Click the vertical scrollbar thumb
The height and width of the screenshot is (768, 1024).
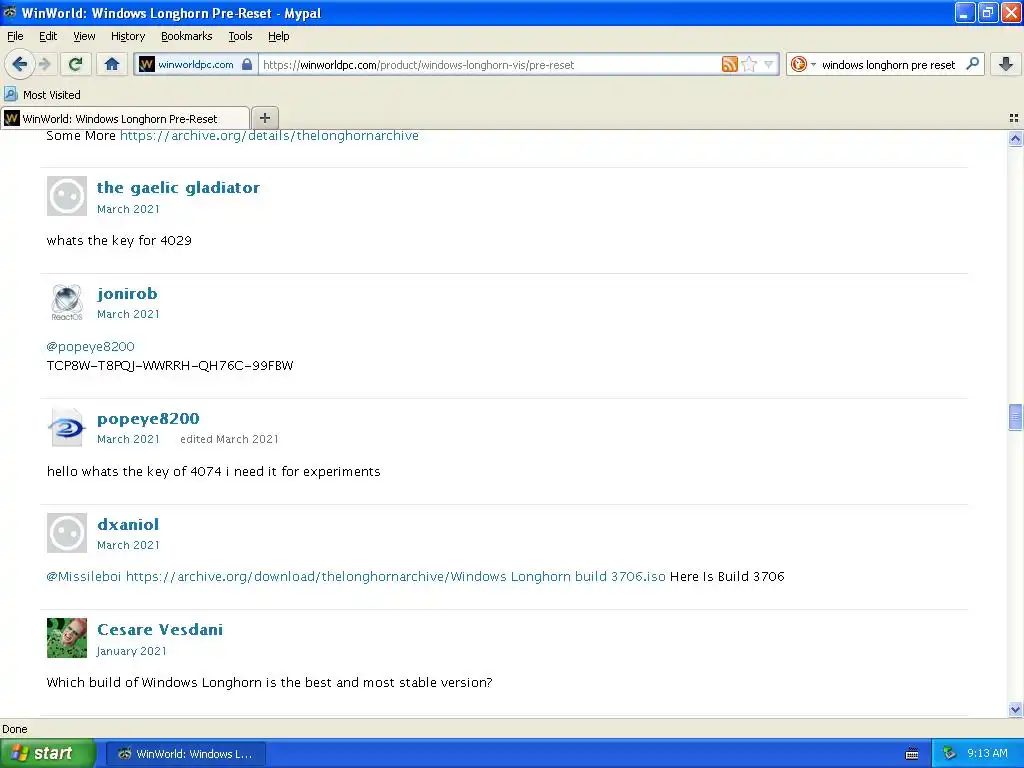click(1015, 417)
